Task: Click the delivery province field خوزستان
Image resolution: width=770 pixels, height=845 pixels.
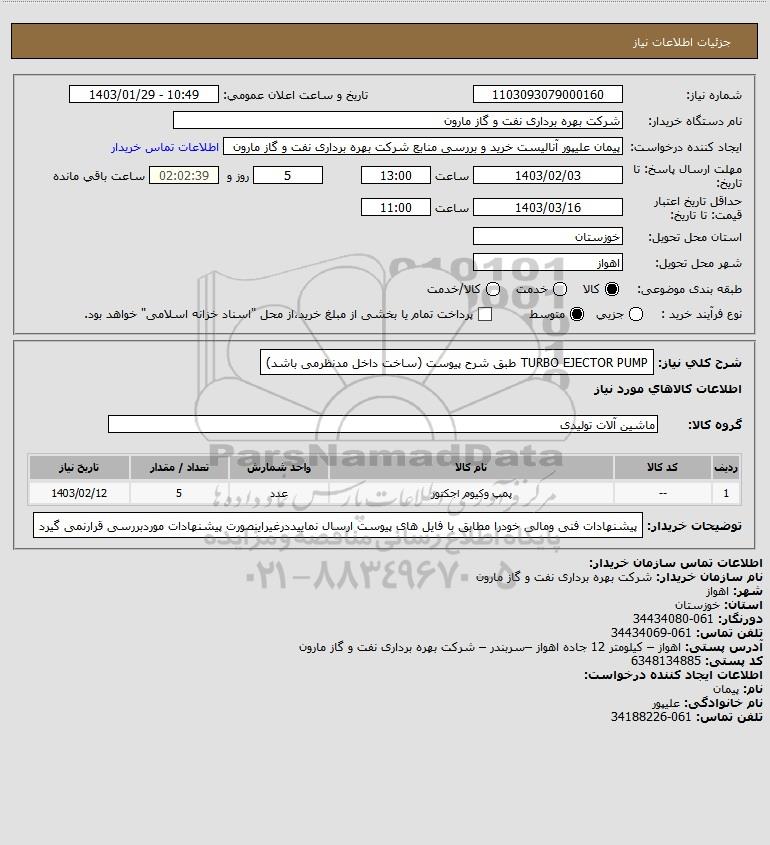Action: (x=547, y=236)
